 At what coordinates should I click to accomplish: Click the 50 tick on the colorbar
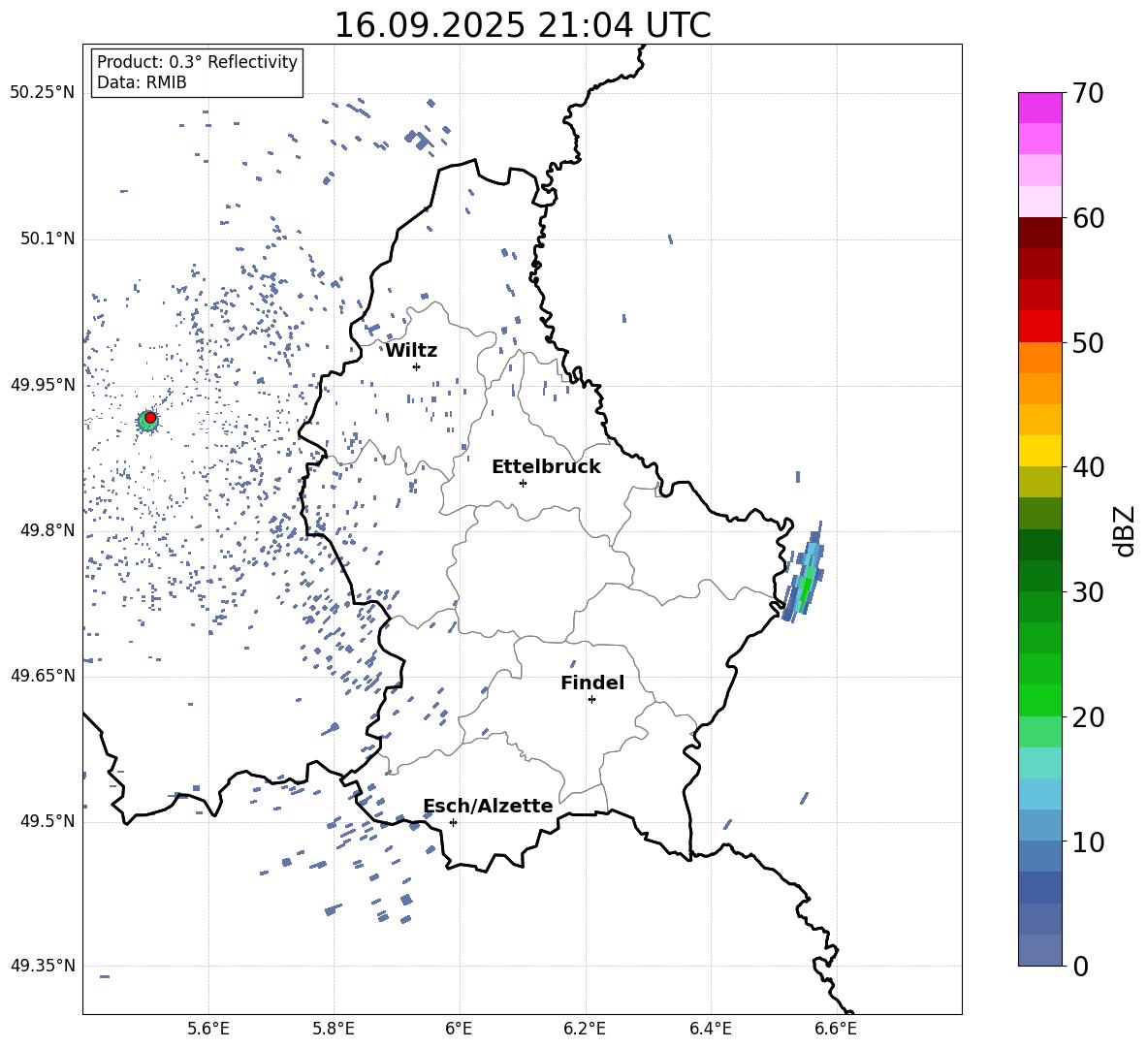coord(1087,342)
